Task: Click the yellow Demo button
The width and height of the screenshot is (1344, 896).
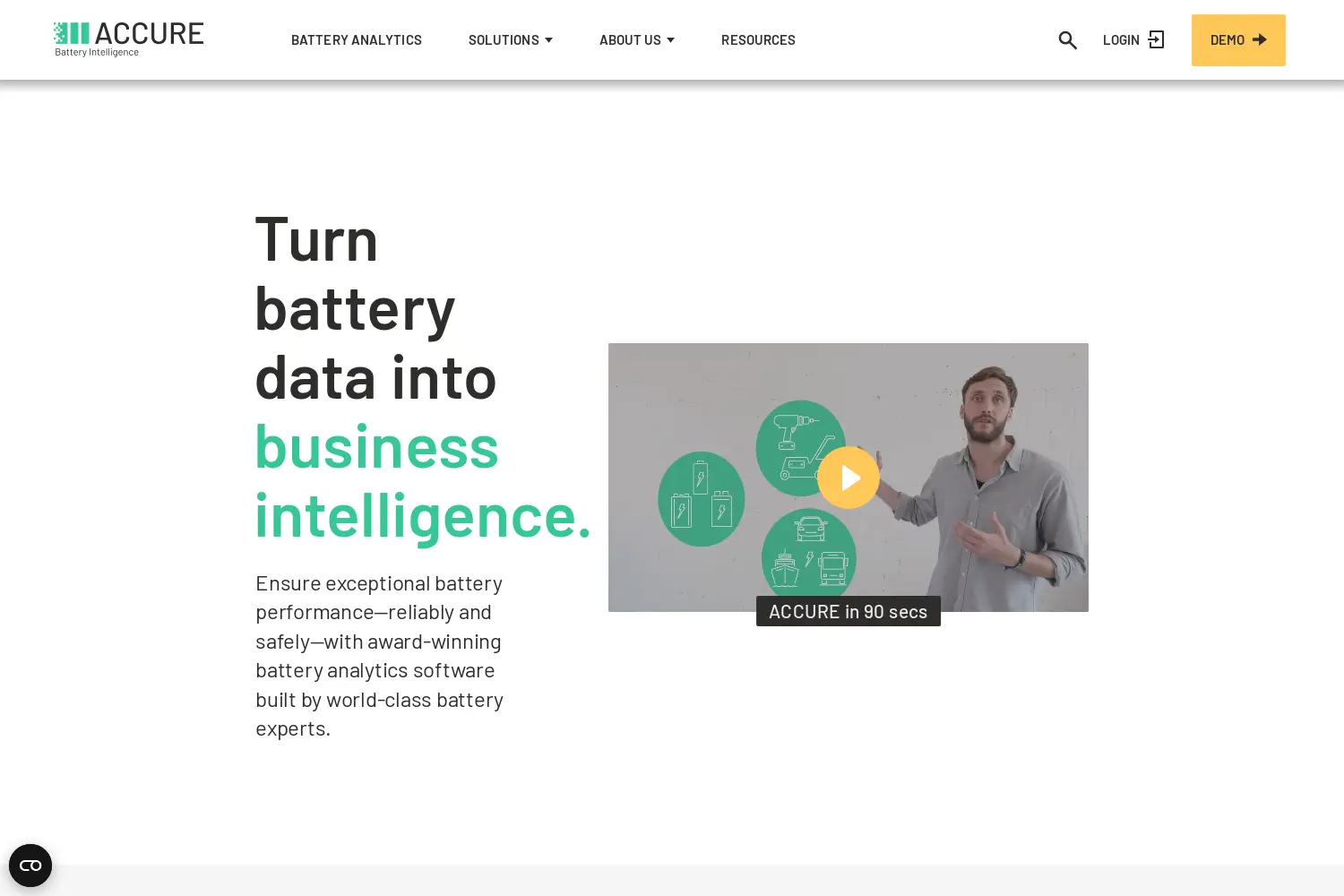Action: click(1238, 40)
